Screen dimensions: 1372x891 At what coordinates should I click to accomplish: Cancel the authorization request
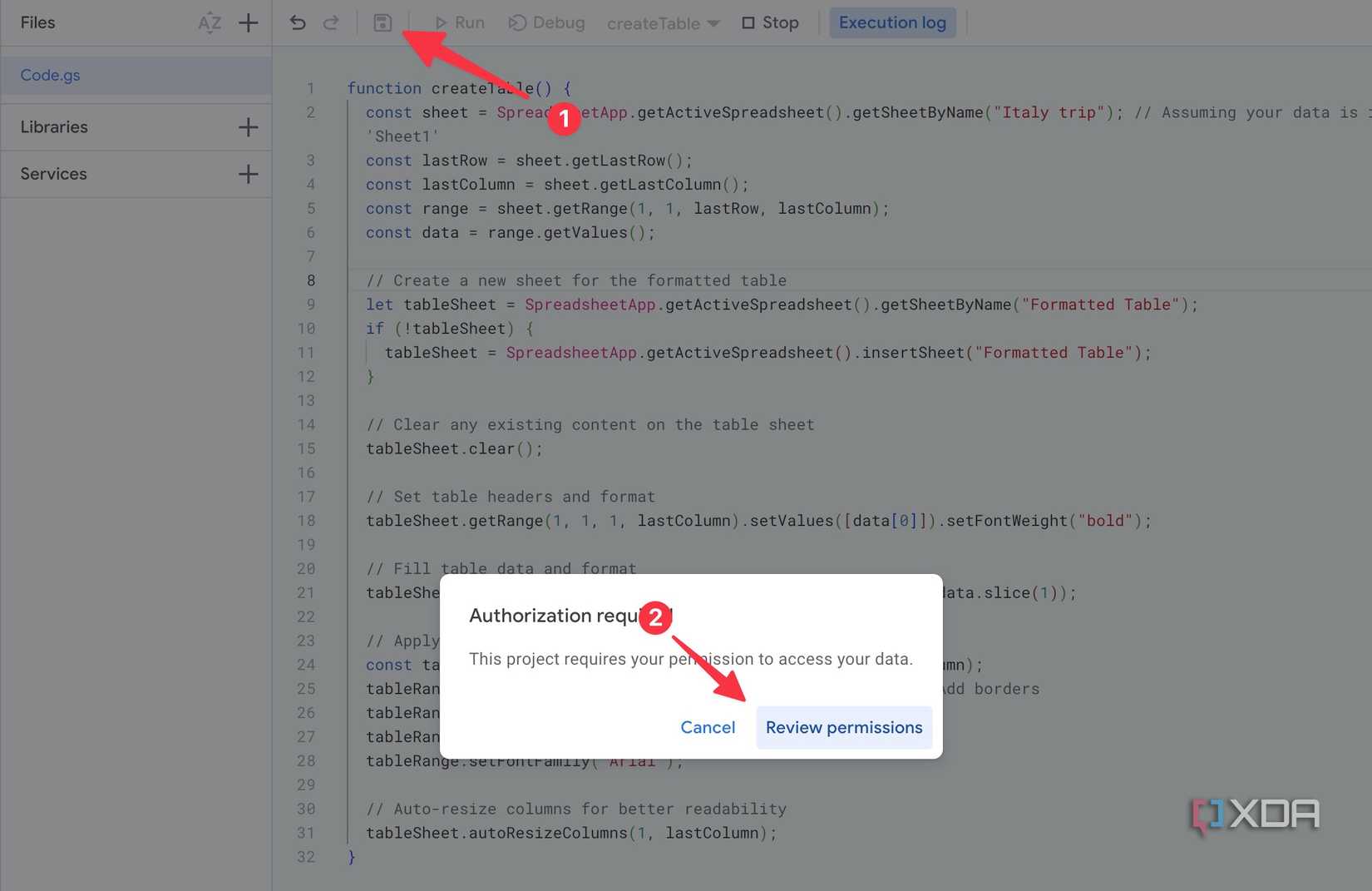click(708, 727)
